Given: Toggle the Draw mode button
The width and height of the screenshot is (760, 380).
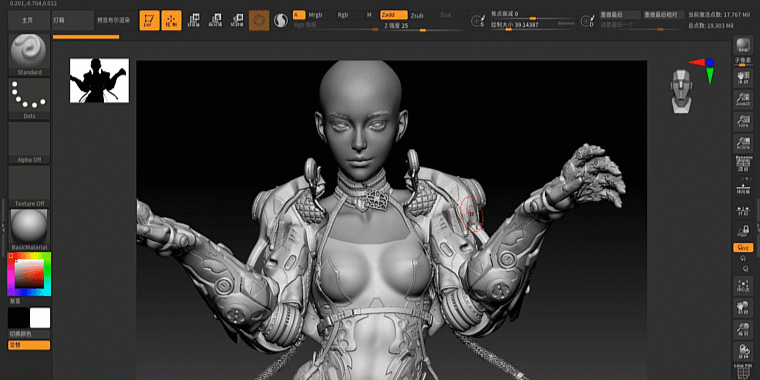Looking at the screenshot, I should tap(171, 20).
